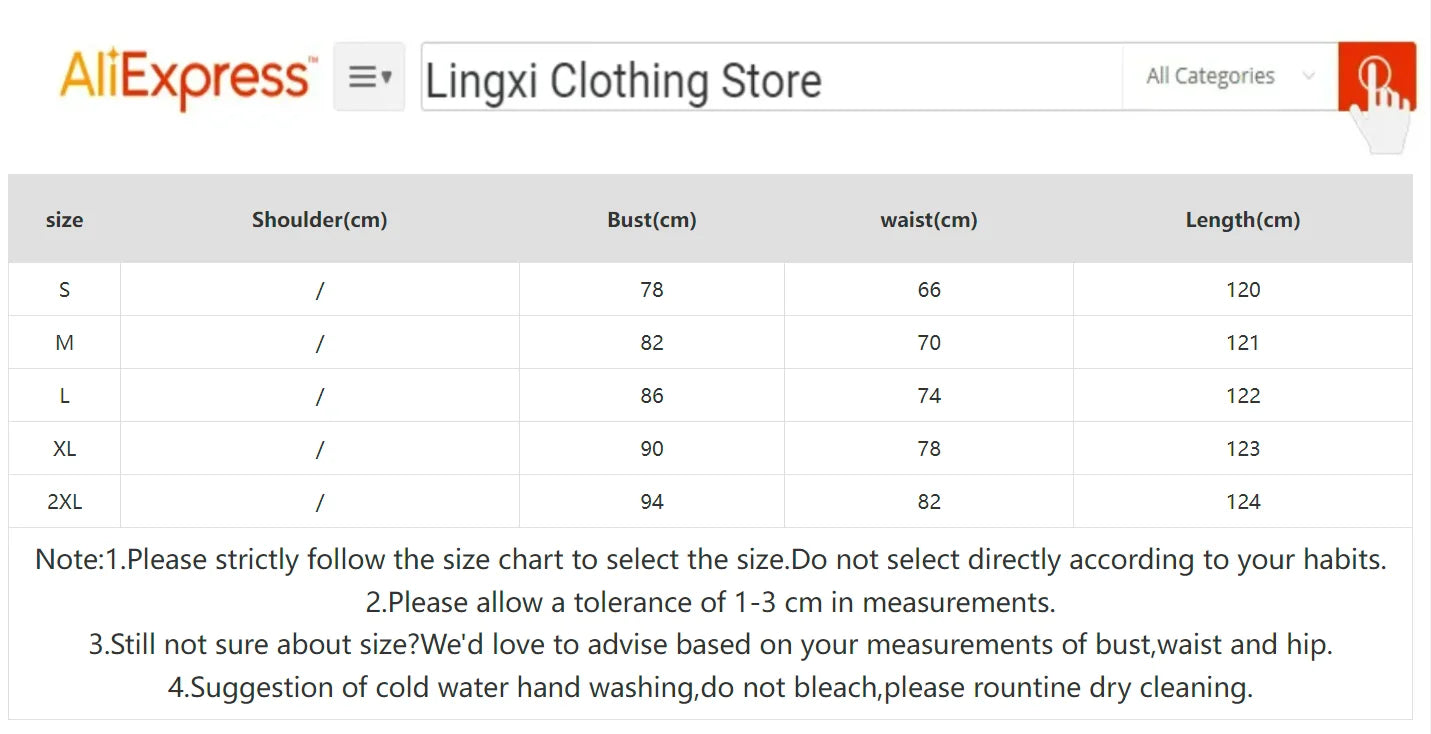This screenshot has height=734, width=1431.
Task: Click the AliExpress logo
Action: (187, 77)
